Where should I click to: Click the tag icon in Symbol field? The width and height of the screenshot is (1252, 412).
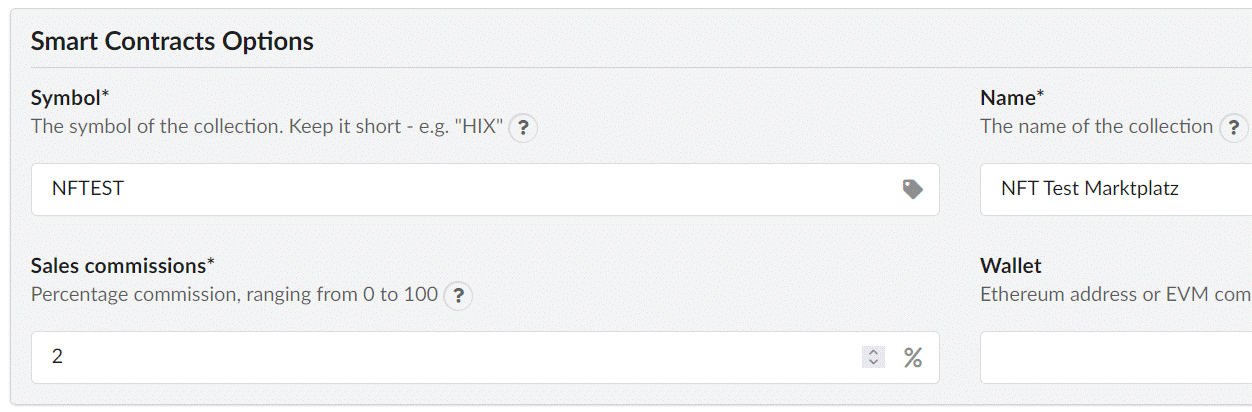[912, 189]
